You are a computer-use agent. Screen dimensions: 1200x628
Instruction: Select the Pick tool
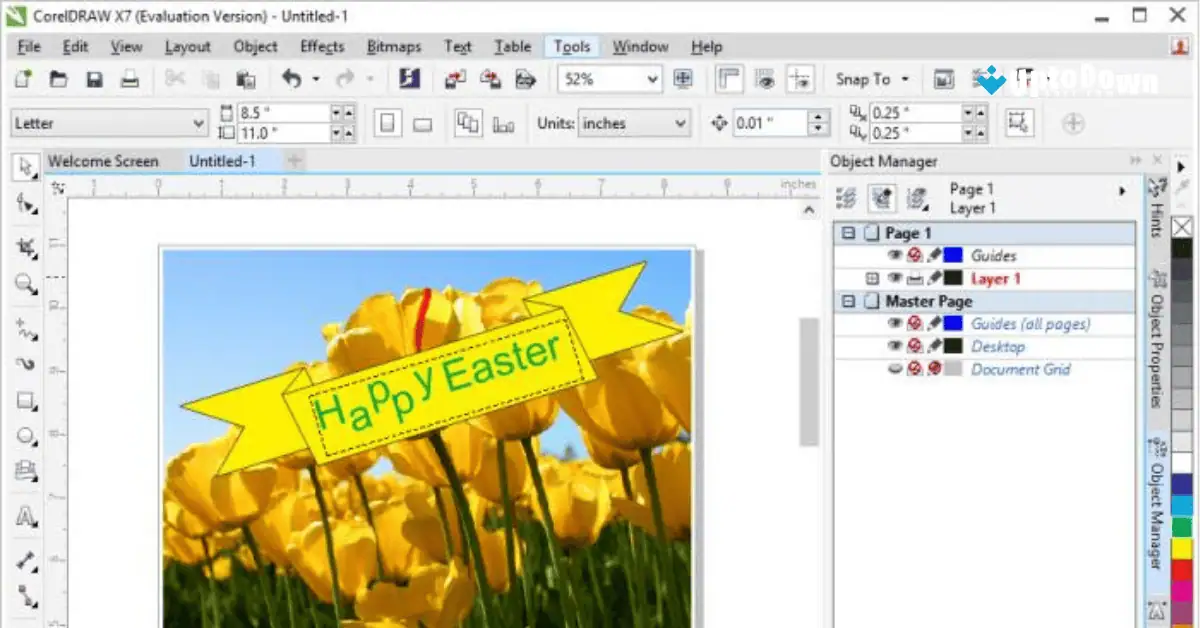click(25, 166)
